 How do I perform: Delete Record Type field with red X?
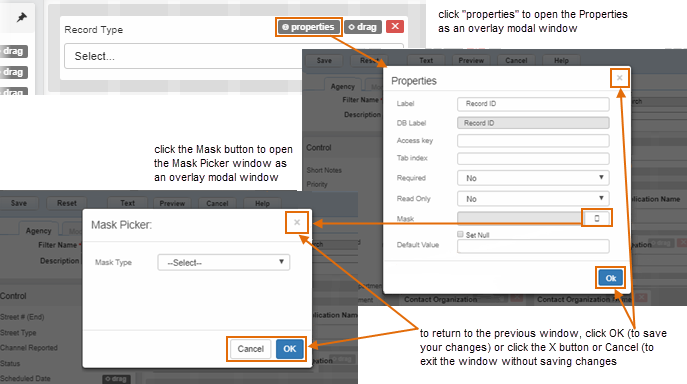395,26
